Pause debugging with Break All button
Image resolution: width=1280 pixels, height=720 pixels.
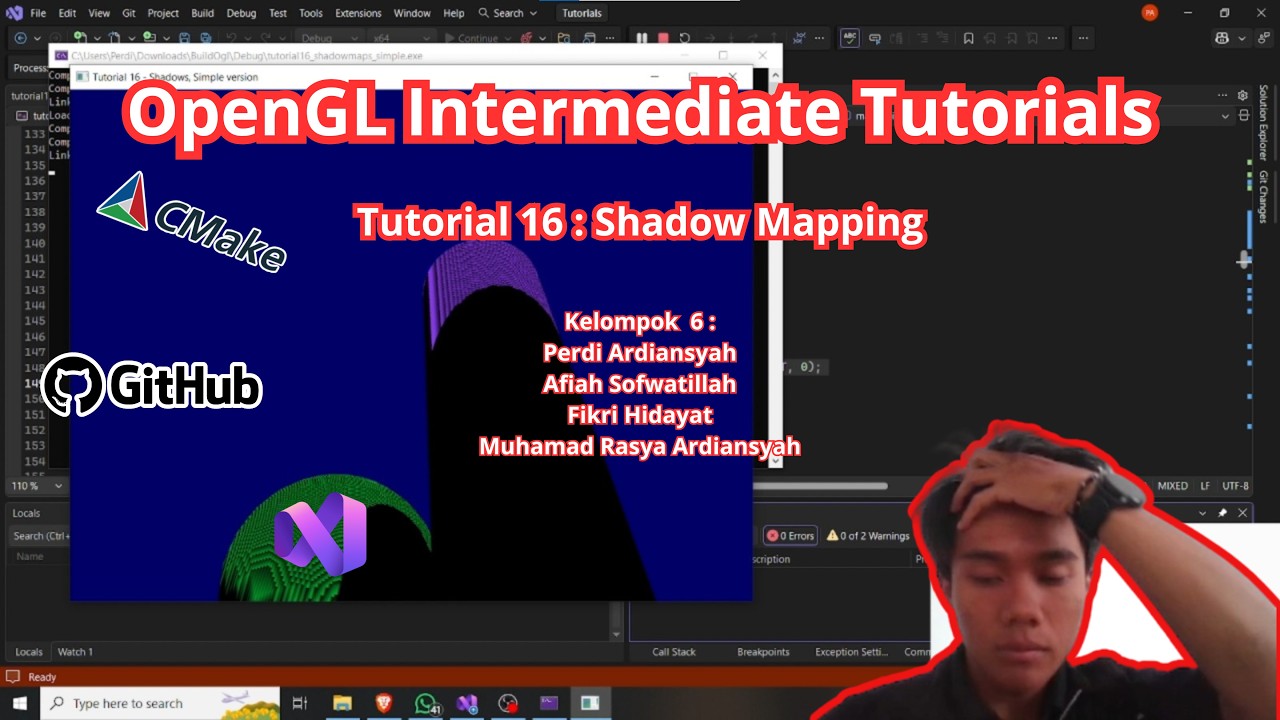tap(642, 38)
